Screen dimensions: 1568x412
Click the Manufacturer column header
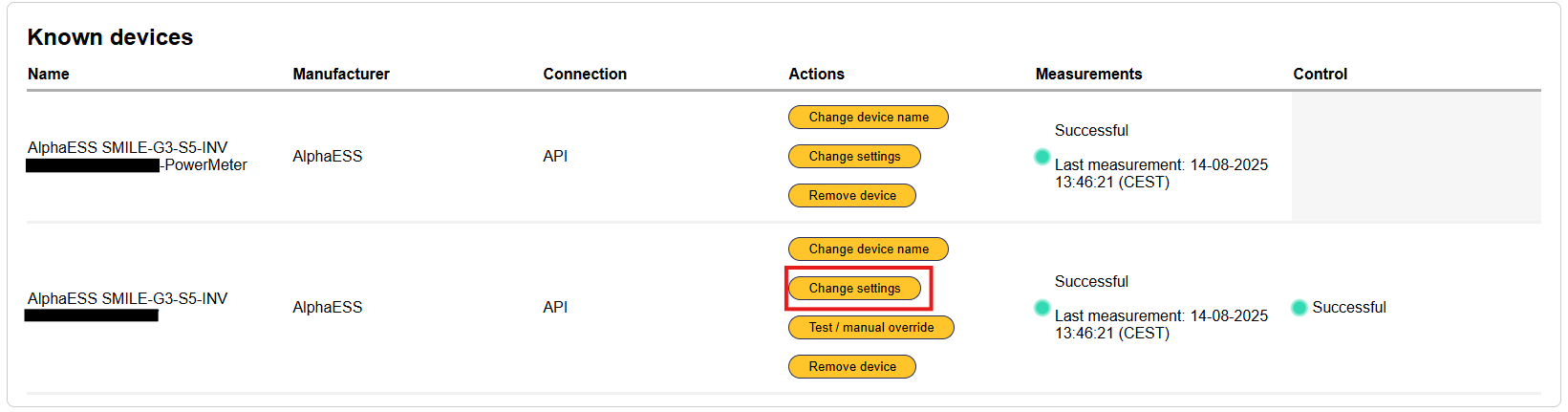pyautogui.click(x=341, y=75)
